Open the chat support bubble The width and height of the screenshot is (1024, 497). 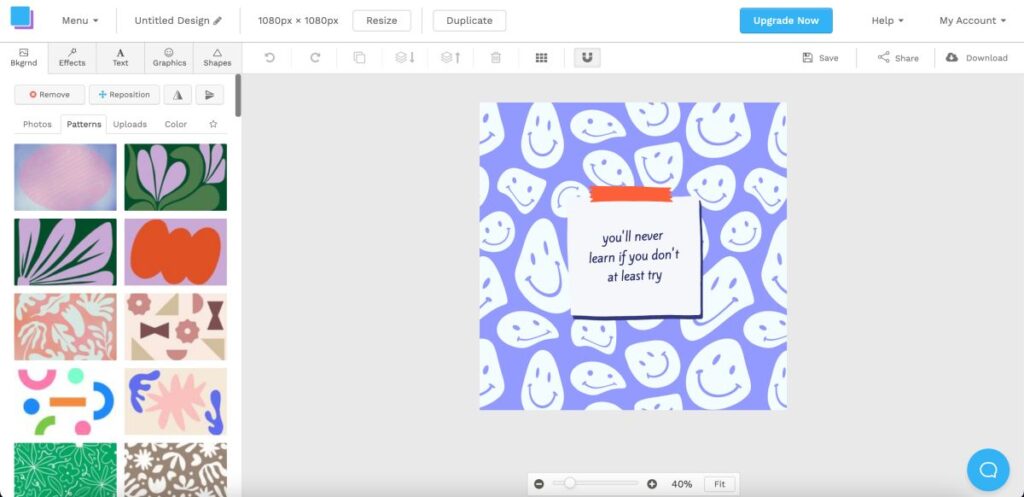coord(988,470)
